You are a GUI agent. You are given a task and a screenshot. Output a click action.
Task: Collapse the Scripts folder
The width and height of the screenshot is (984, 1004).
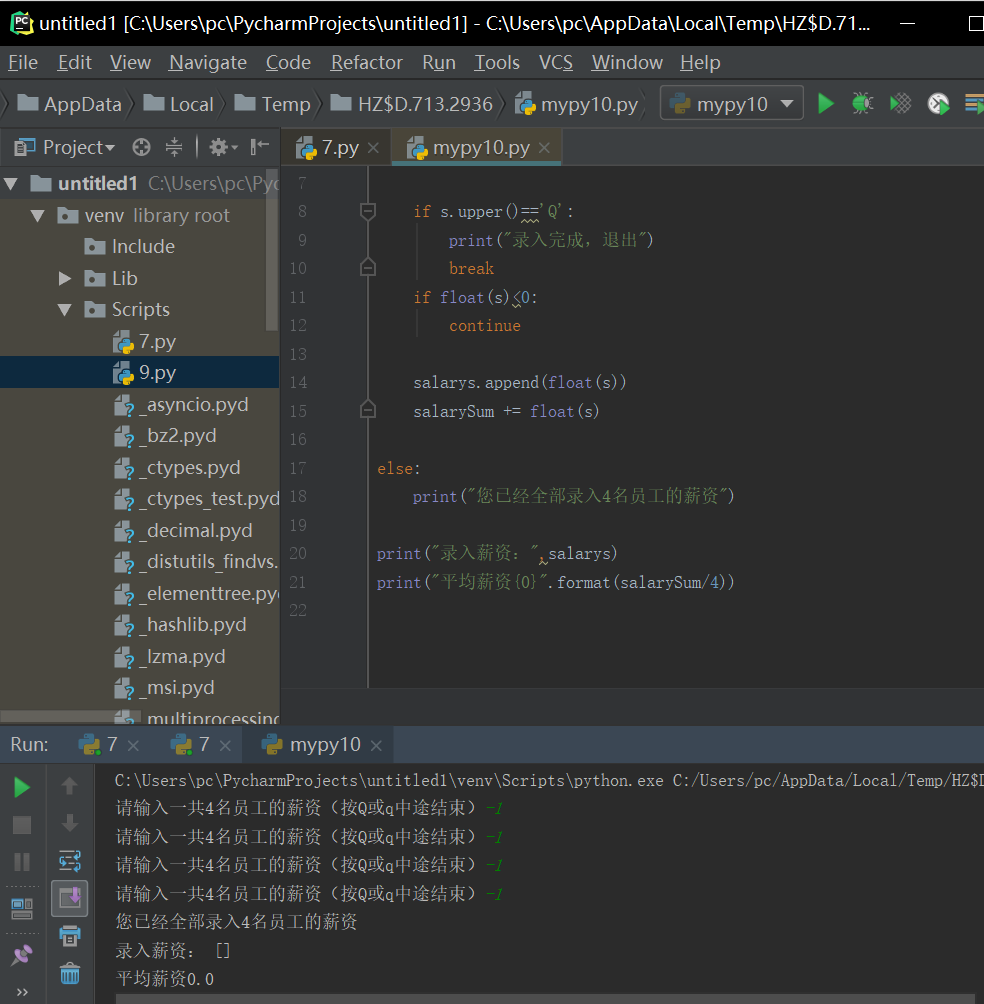[65, 310]
